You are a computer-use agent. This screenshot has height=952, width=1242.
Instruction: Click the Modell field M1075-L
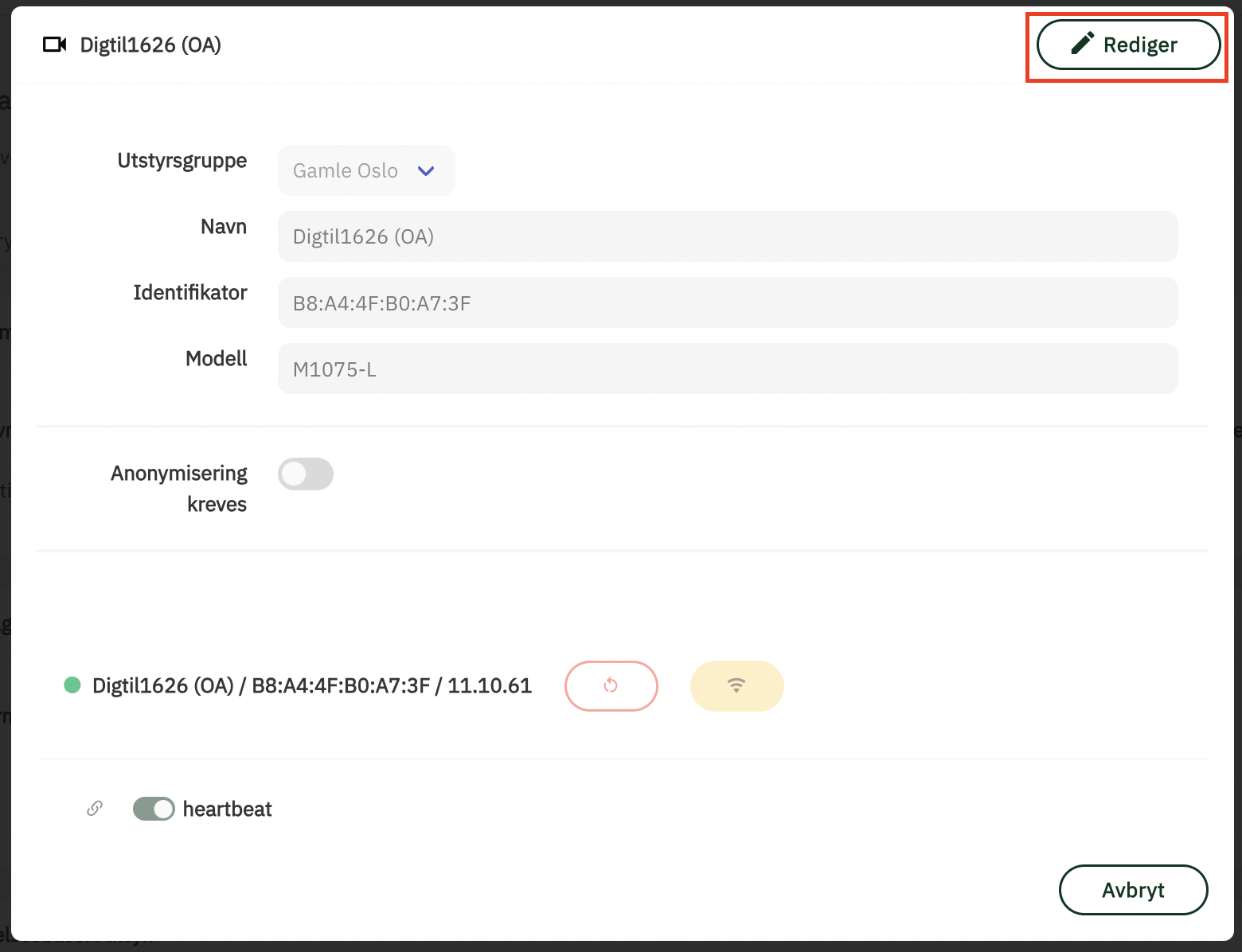click(x=728, y=369)
